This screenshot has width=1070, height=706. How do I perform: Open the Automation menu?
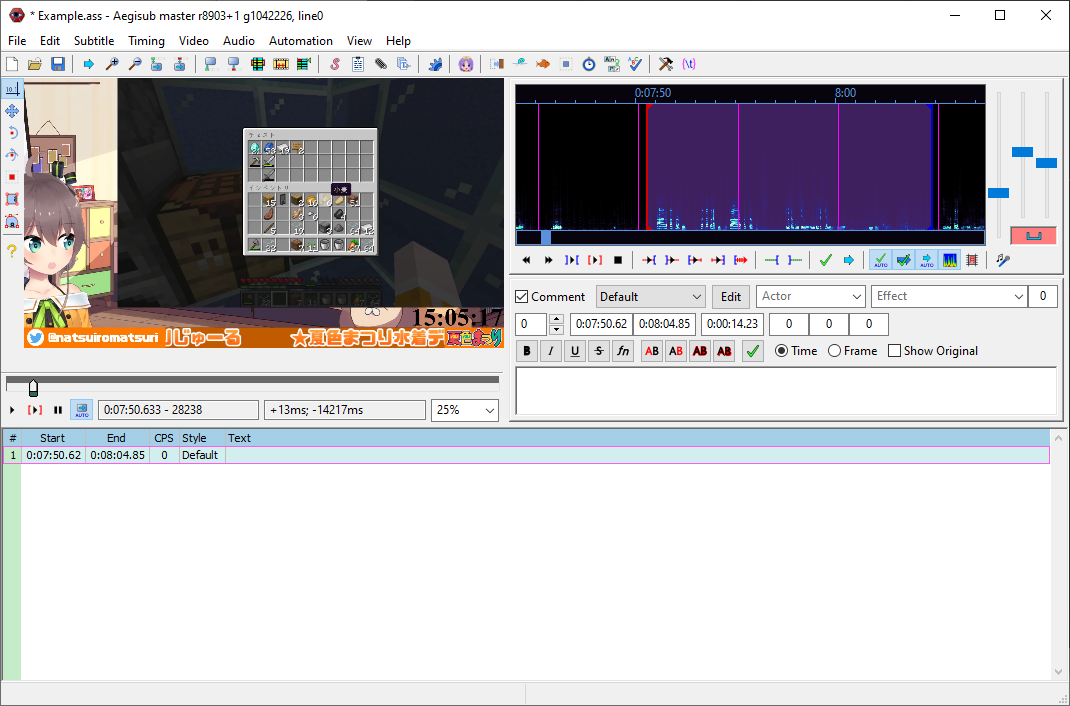(x=301, y=41)
